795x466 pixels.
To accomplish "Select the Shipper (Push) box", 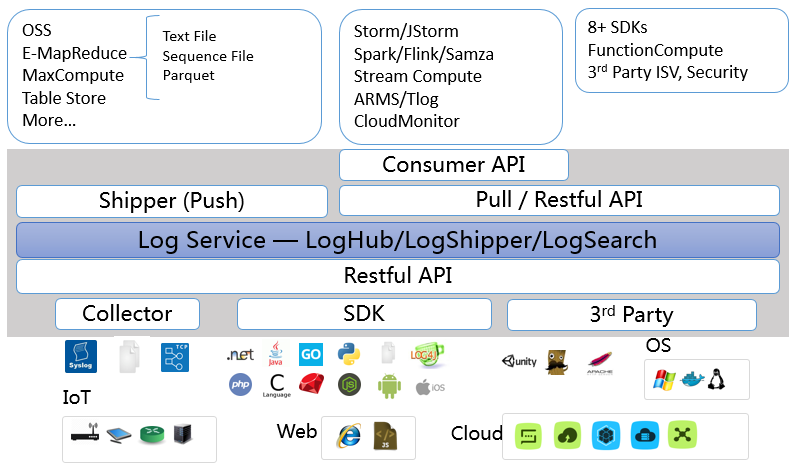I will click(x=172, y=201).
